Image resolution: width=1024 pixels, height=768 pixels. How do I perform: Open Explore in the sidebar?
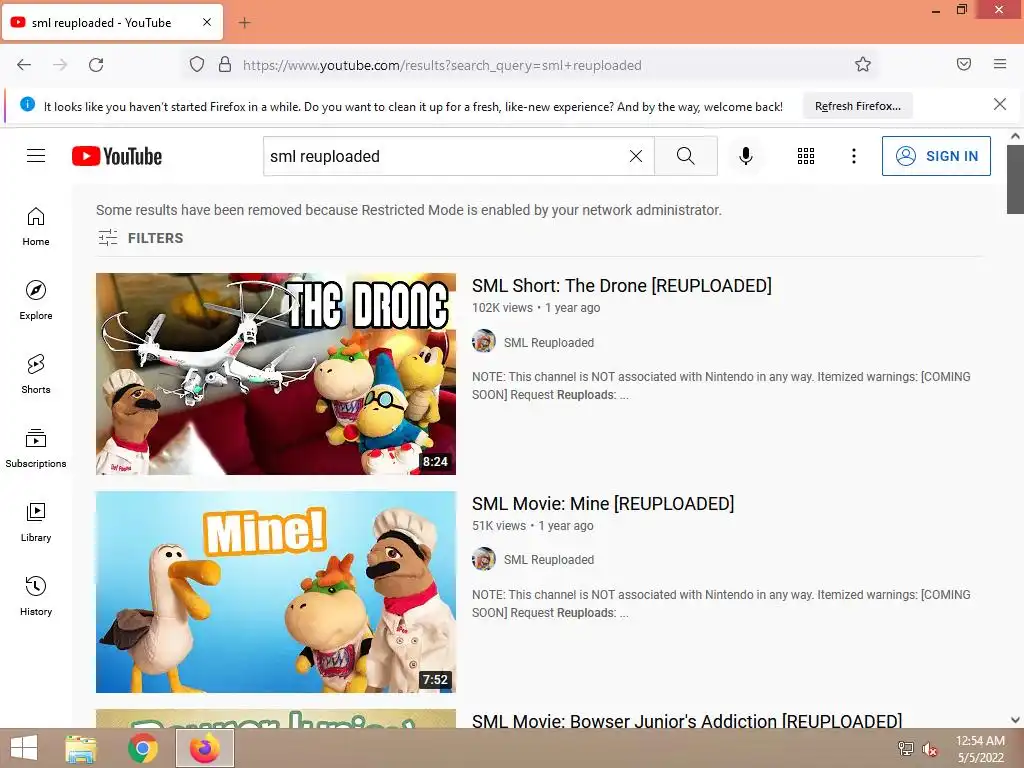pos(36,300)
